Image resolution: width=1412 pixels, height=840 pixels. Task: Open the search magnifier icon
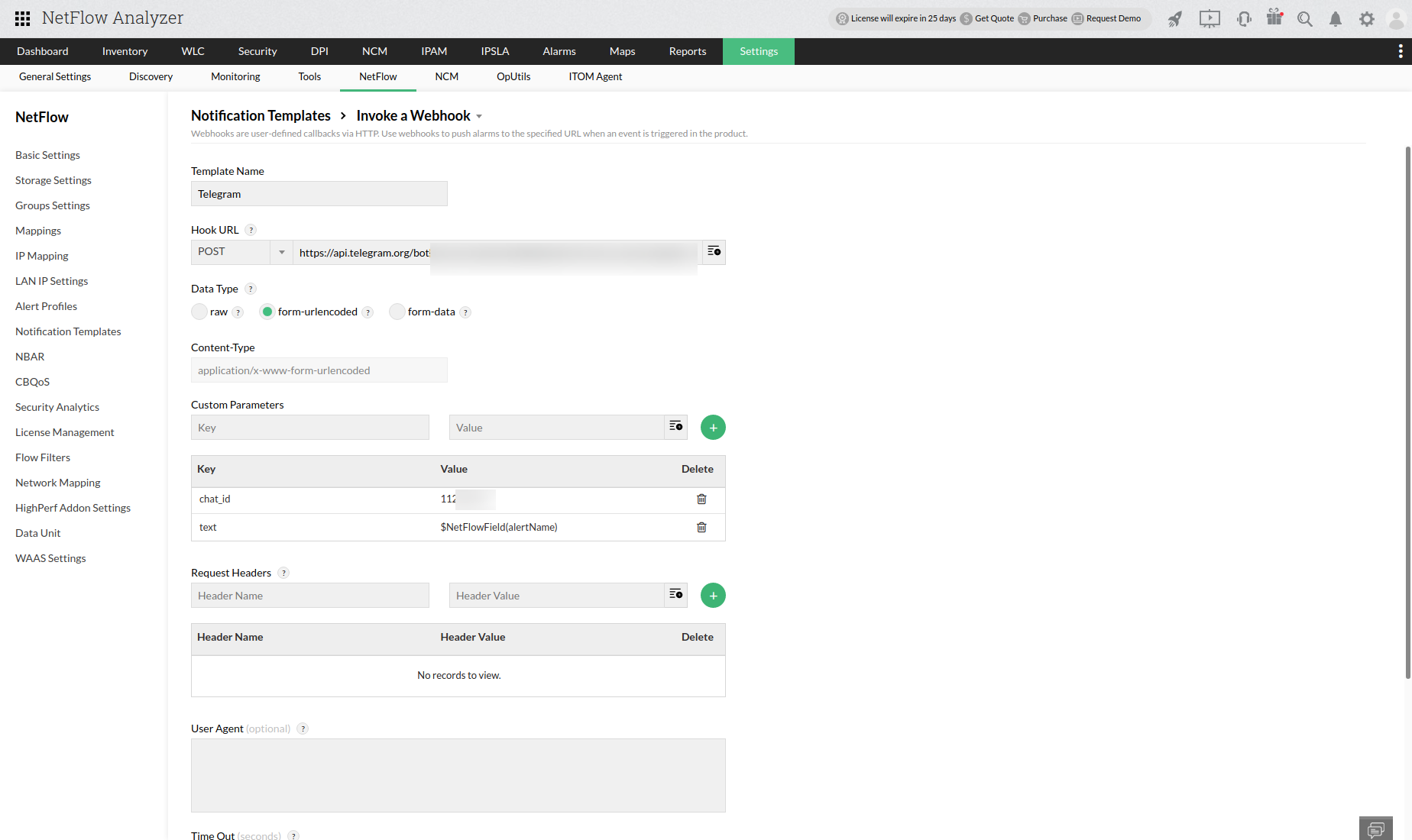[1304, 19]
